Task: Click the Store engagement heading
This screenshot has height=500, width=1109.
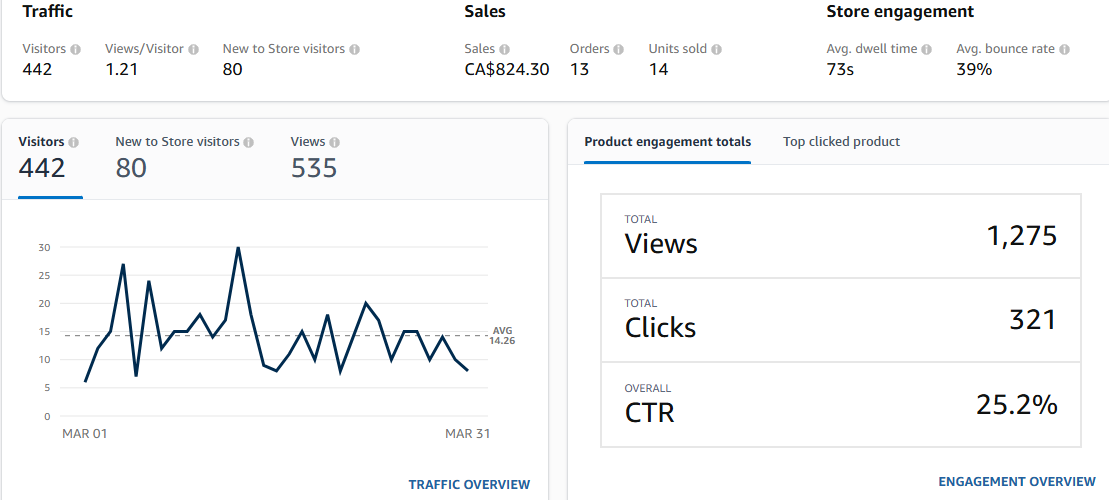Action: tap(900, 11)
